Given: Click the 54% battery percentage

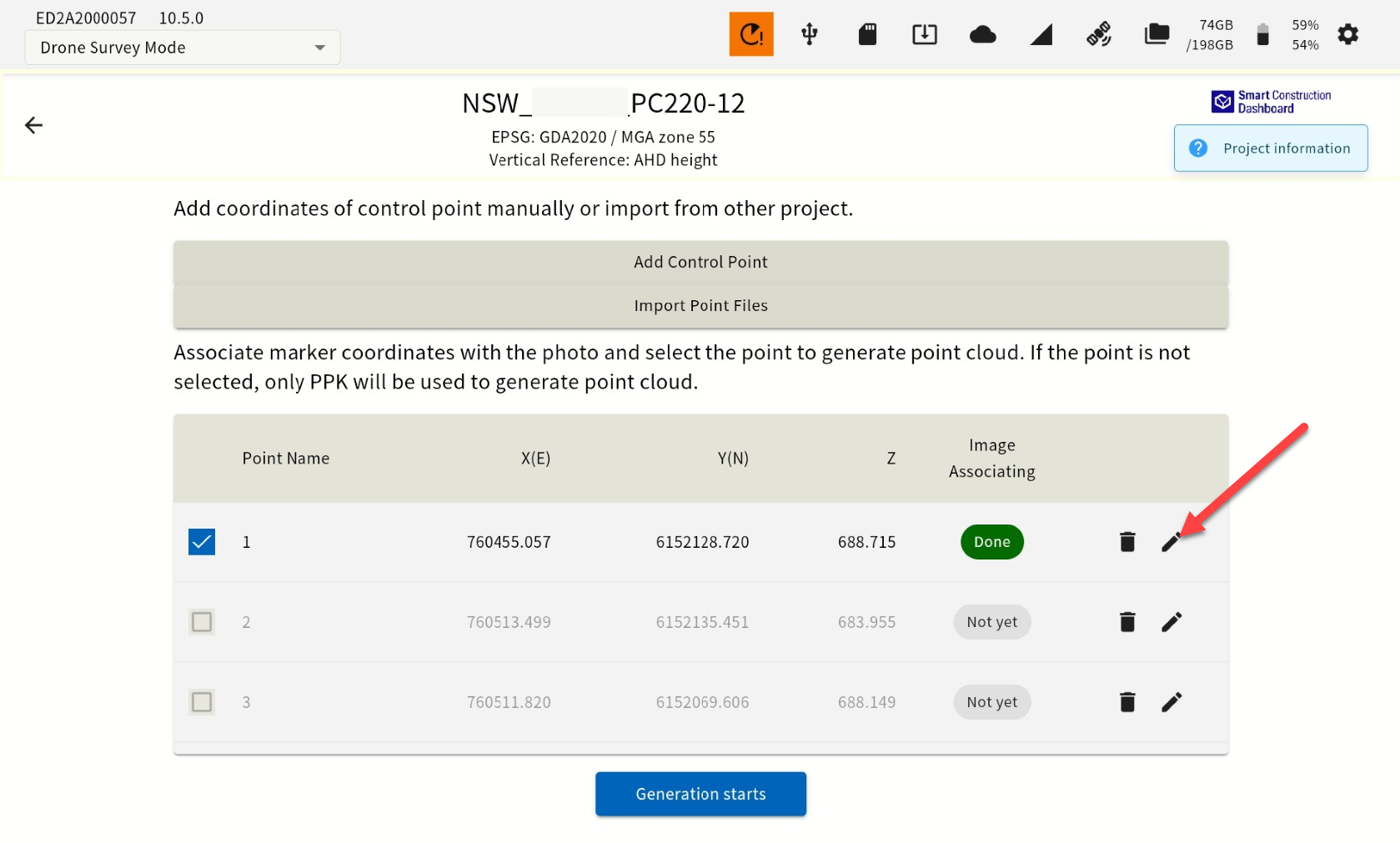Looking at the screenshot, I should click(1305, 45).
